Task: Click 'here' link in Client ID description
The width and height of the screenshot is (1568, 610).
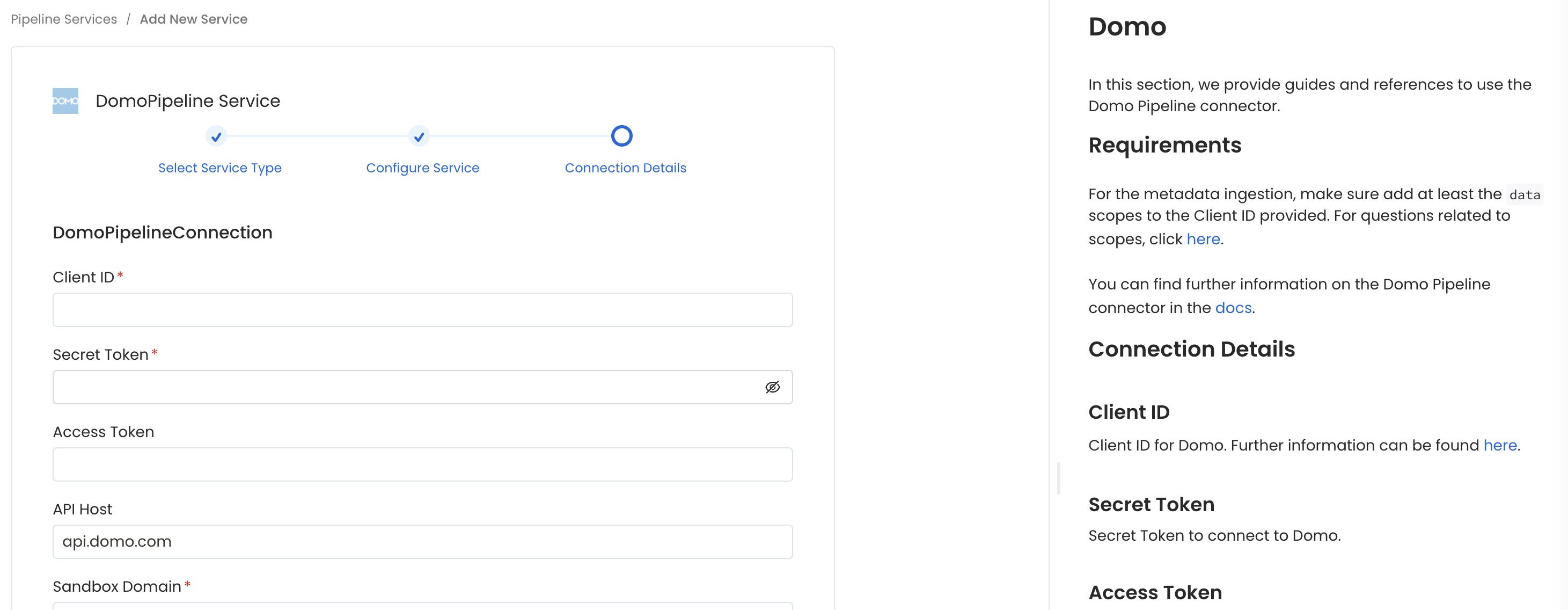Action: pyautogui.click(x=1500, y=445)
